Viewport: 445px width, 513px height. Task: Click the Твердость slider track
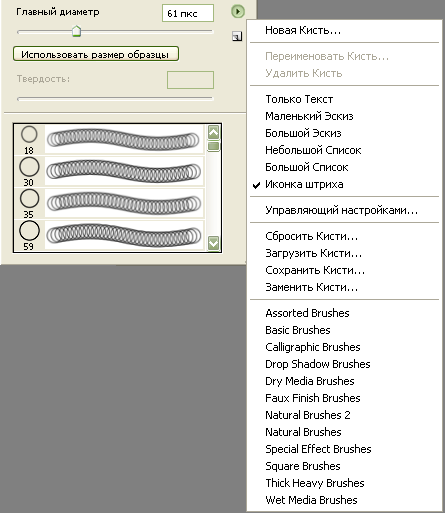(115, 99)
